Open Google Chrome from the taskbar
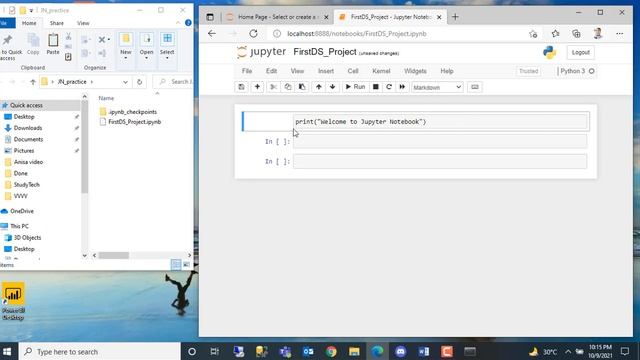This screenshot has height=360, width=640. (x=331, y=351)
